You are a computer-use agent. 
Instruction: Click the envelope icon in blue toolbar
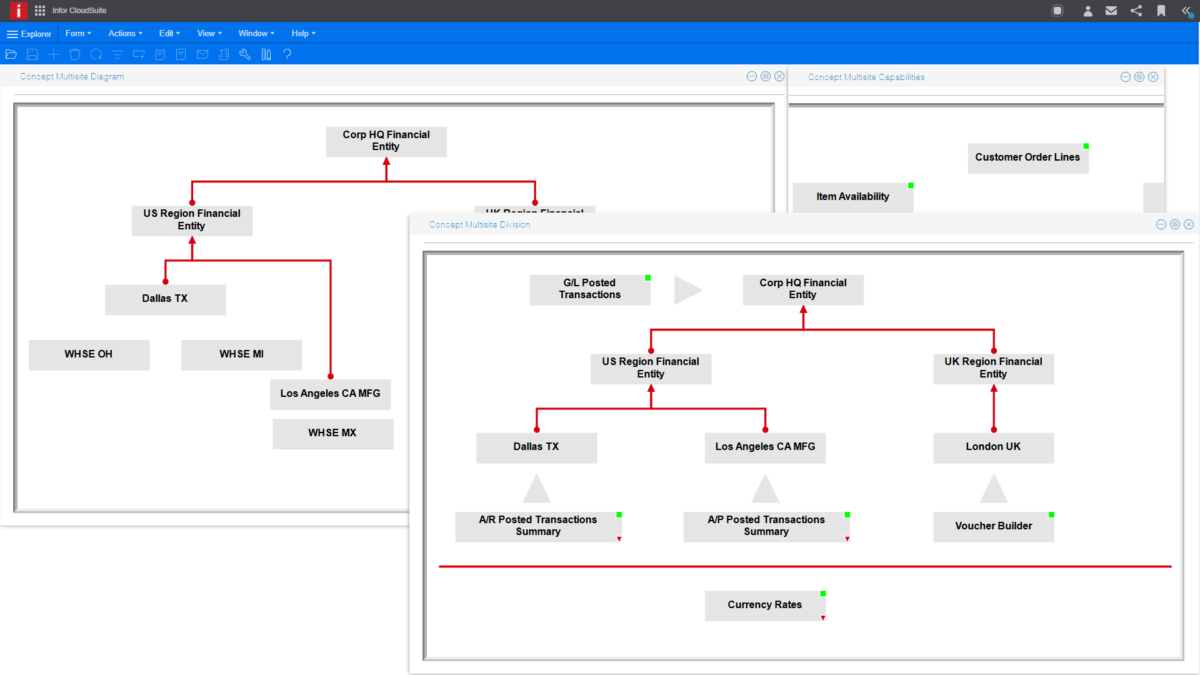[202, 54]
